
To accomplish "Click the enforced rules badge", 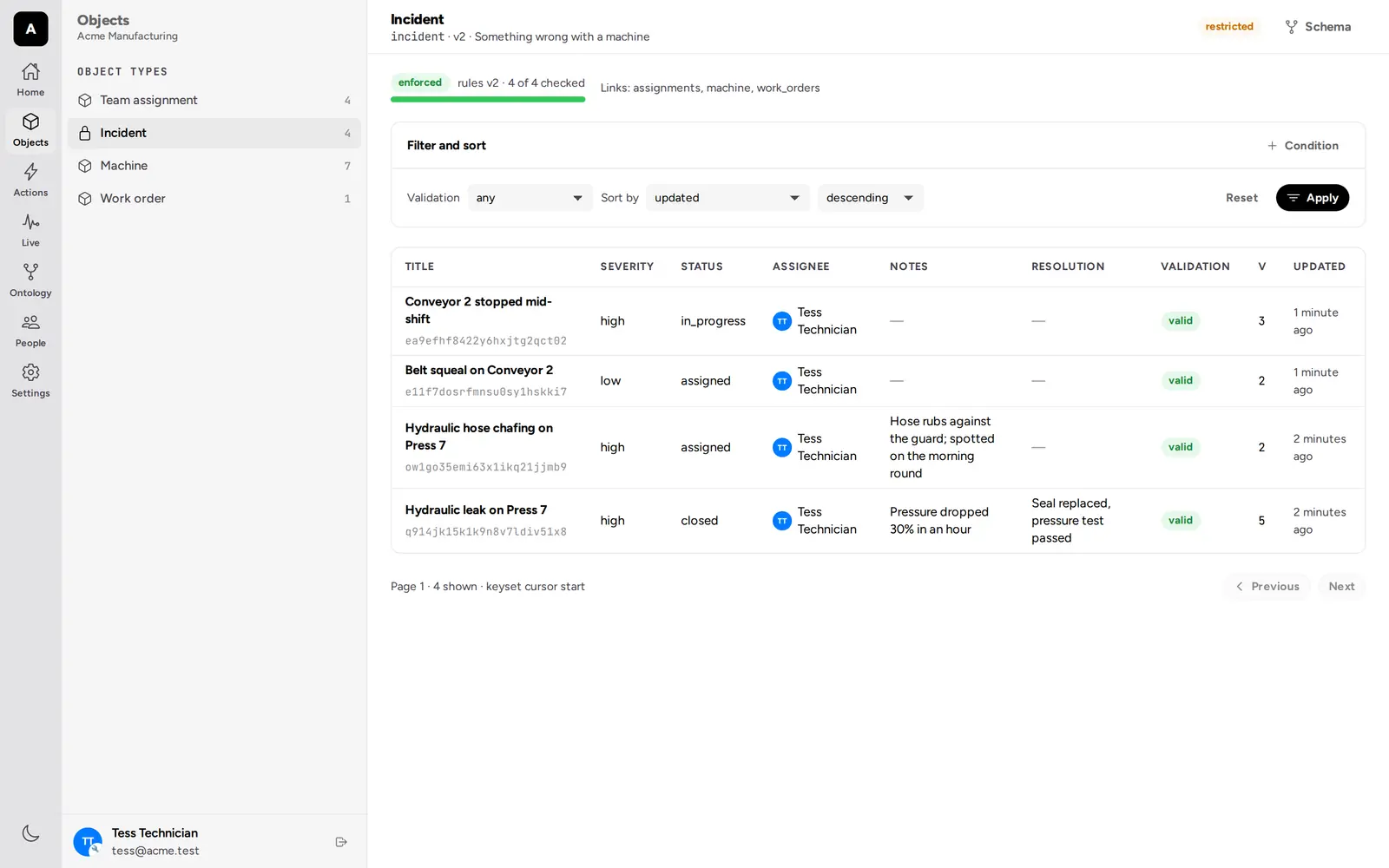I will click(x=419, y=82).
